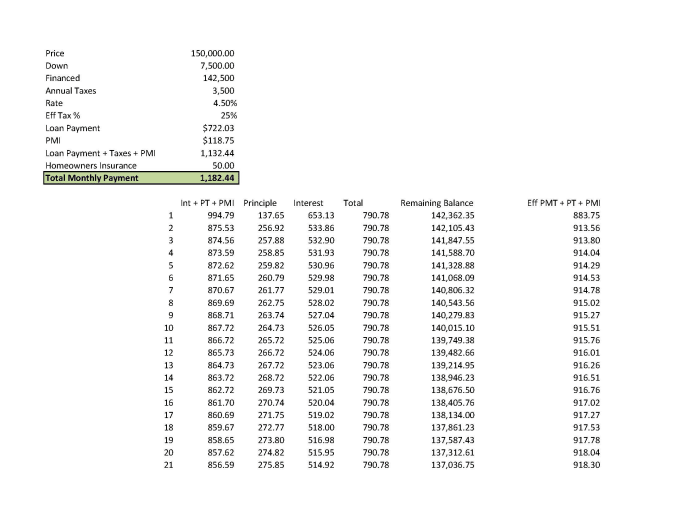Click the Loan Payment value $722.03
Viewport: 680px width, 526px height.
(x=218, y=128)
